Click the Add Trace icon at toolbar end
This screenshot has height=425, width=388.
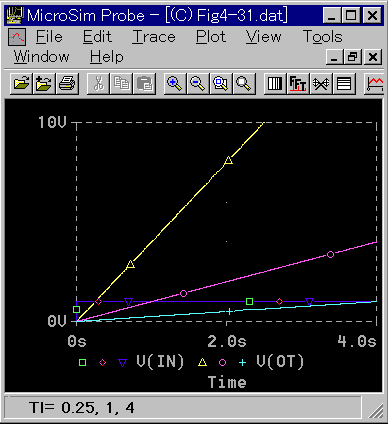pyautogui.click(x=375, y=84)
